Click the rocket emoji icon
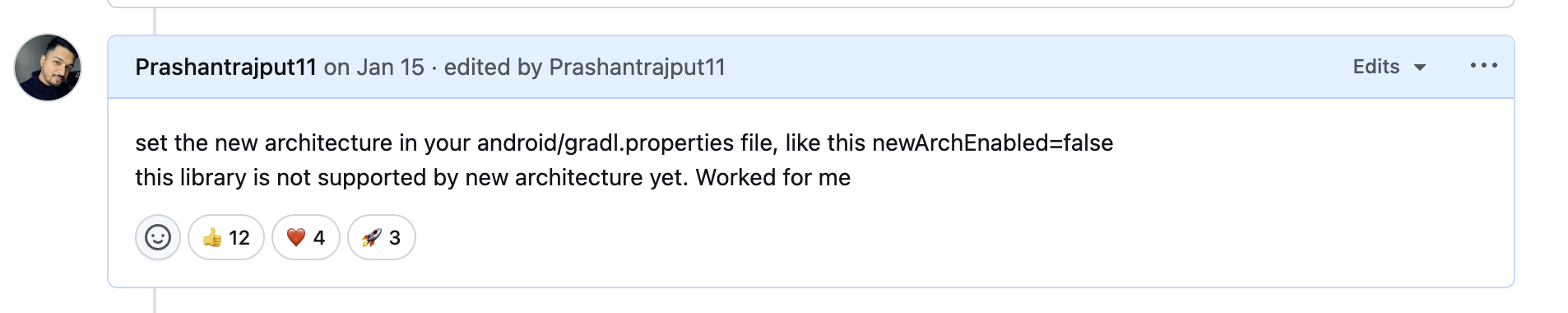The image size is (1568, 313). tap(372, 238)
